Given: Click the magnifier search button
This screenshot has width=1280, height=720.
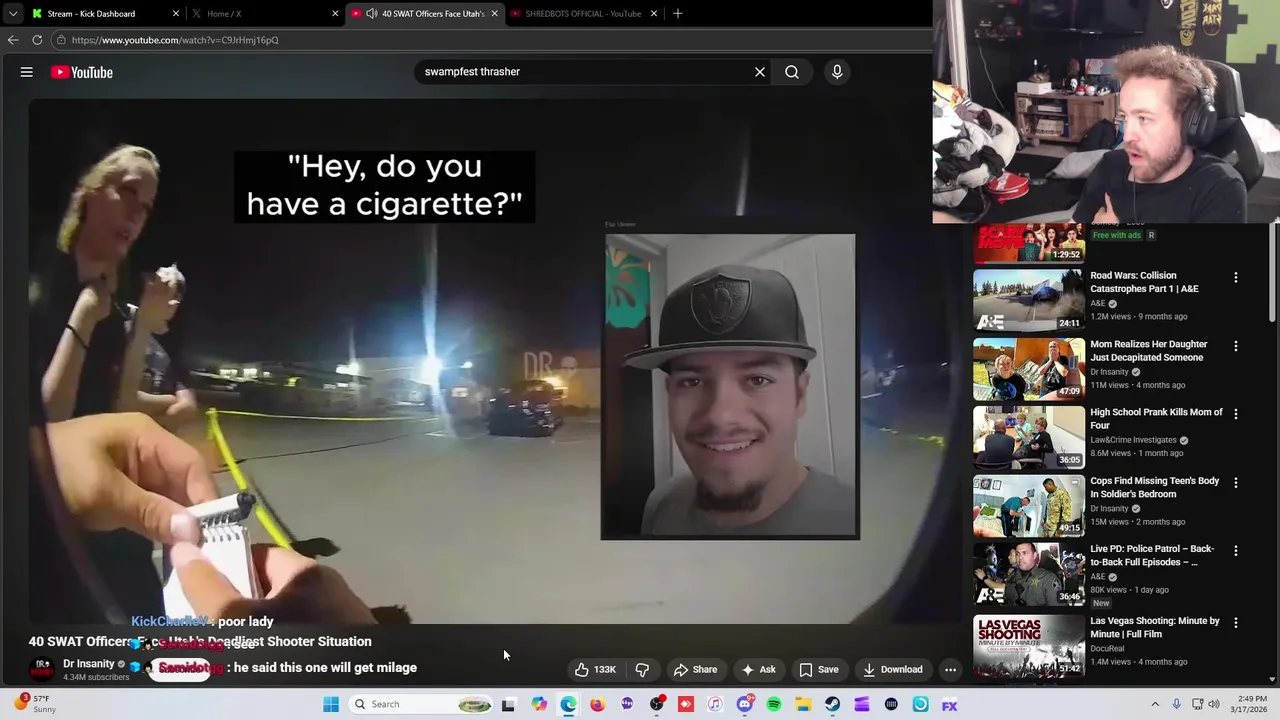Looking at the screenshot, I should pos(792,72).
